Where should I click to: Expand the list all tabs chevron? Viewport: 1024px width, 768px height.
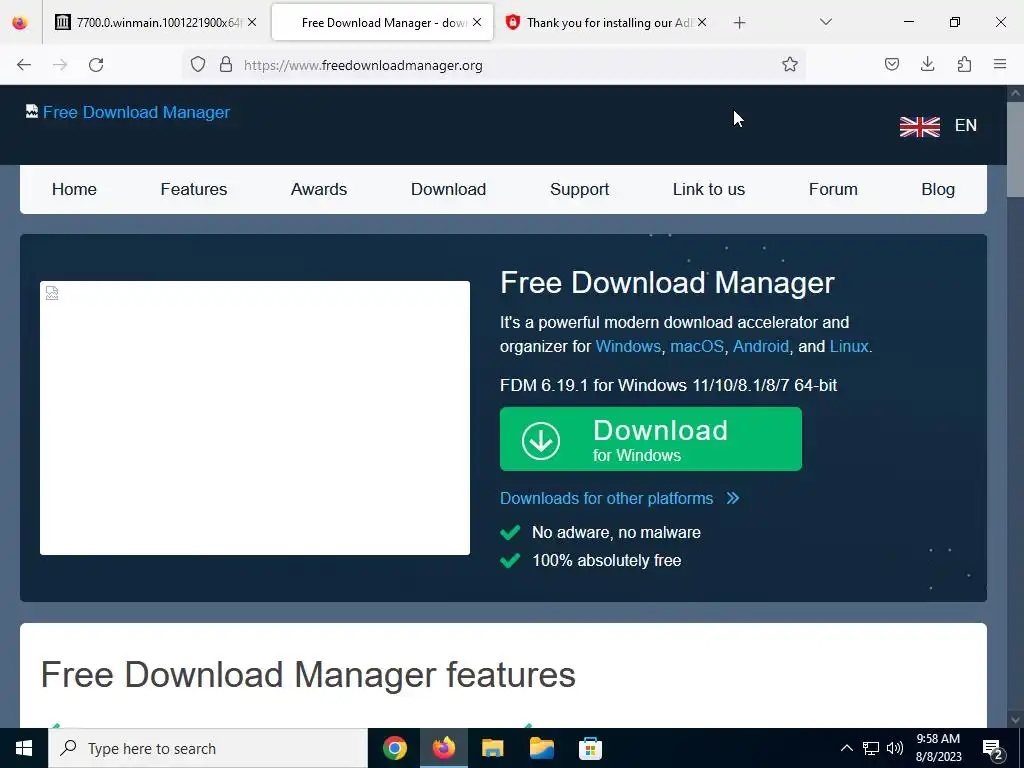pyautogui.click(x=825, y=22)
